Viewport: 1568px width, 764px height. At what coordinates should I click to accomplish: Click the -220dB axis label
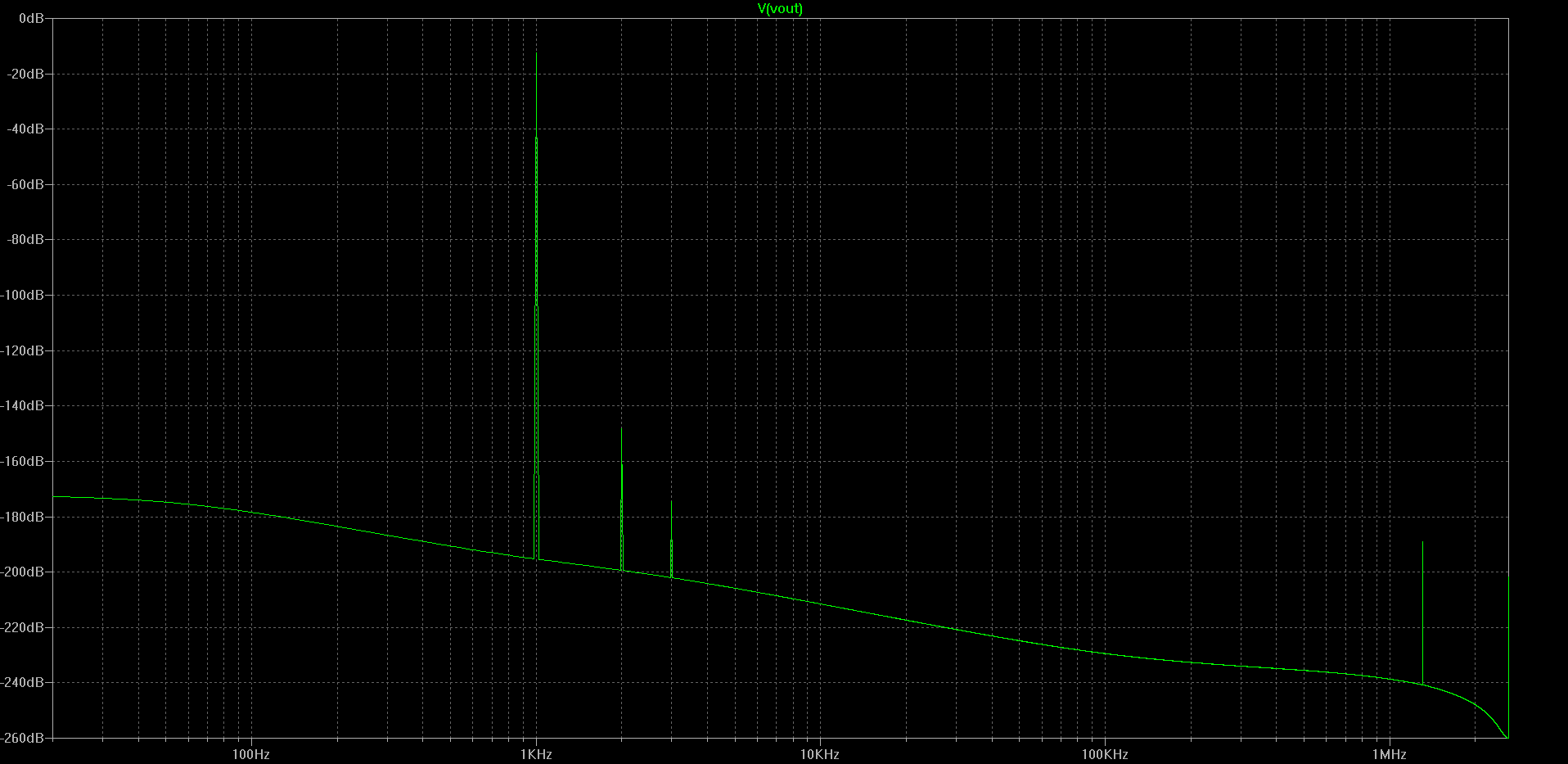pyautogui.click(x=22, y=627)
